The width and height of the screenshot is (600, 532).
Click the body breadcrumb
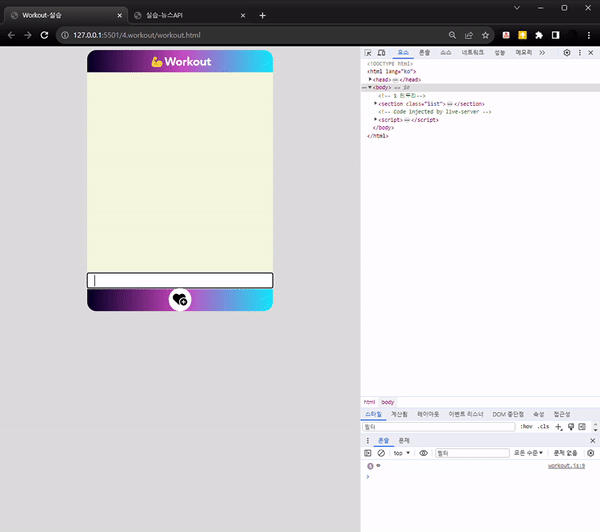click(x=388, y=402)
